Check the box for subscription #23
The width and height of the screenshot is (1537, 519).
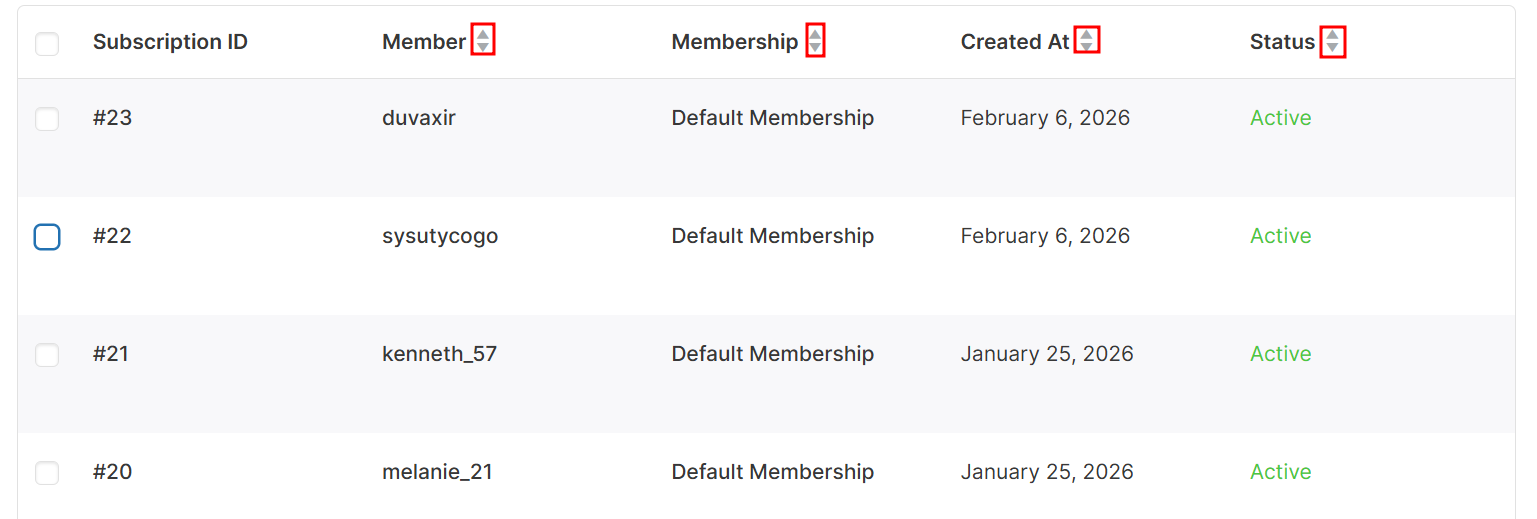(47, 119)
